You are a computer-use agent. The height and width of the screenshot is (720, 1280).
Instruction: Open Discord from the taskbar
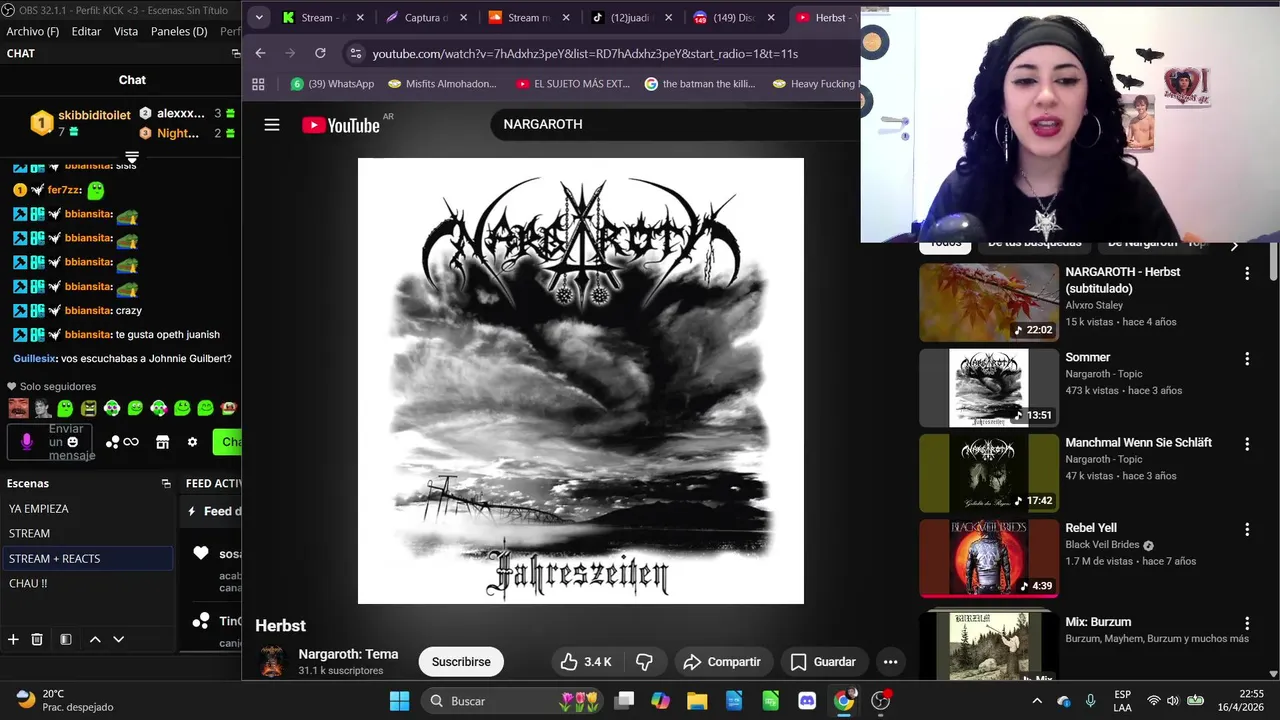(x=807, y=701)
